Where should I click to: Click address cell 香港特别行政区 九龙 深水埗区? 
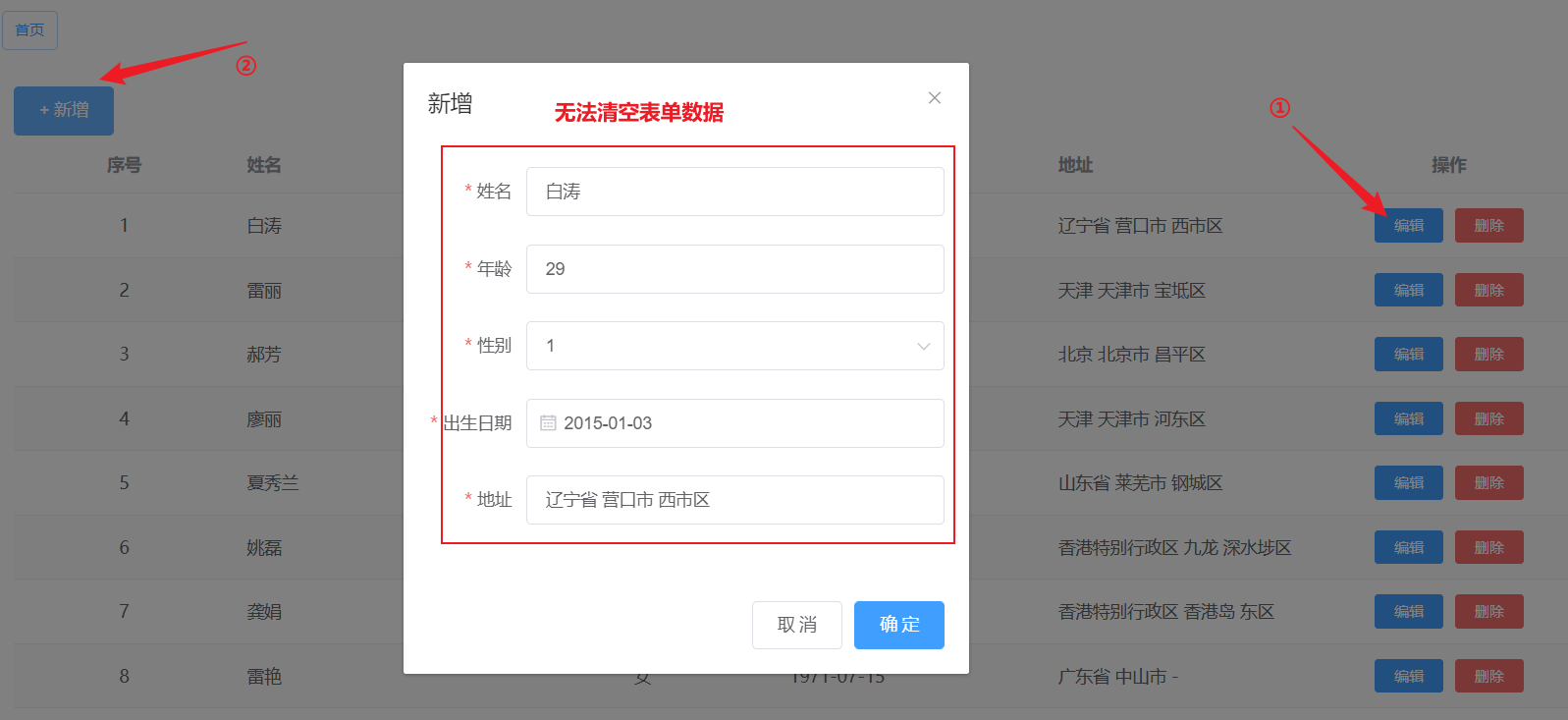pyautogui.click(x=1174, y=548)
